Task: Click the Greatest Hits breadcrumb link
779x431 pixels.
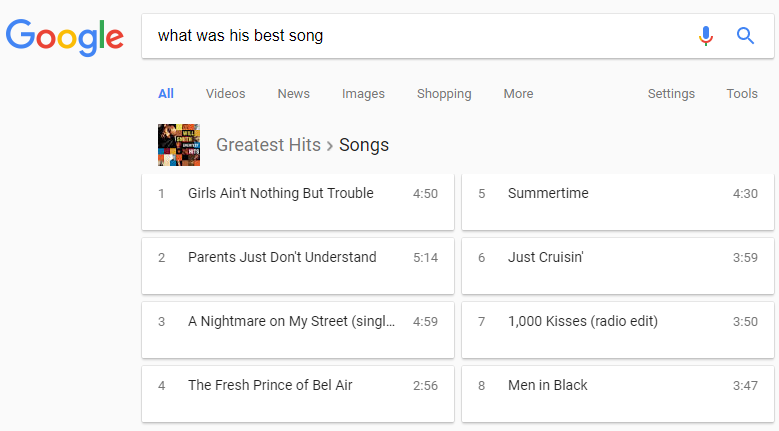Action: tap(268, 145)
